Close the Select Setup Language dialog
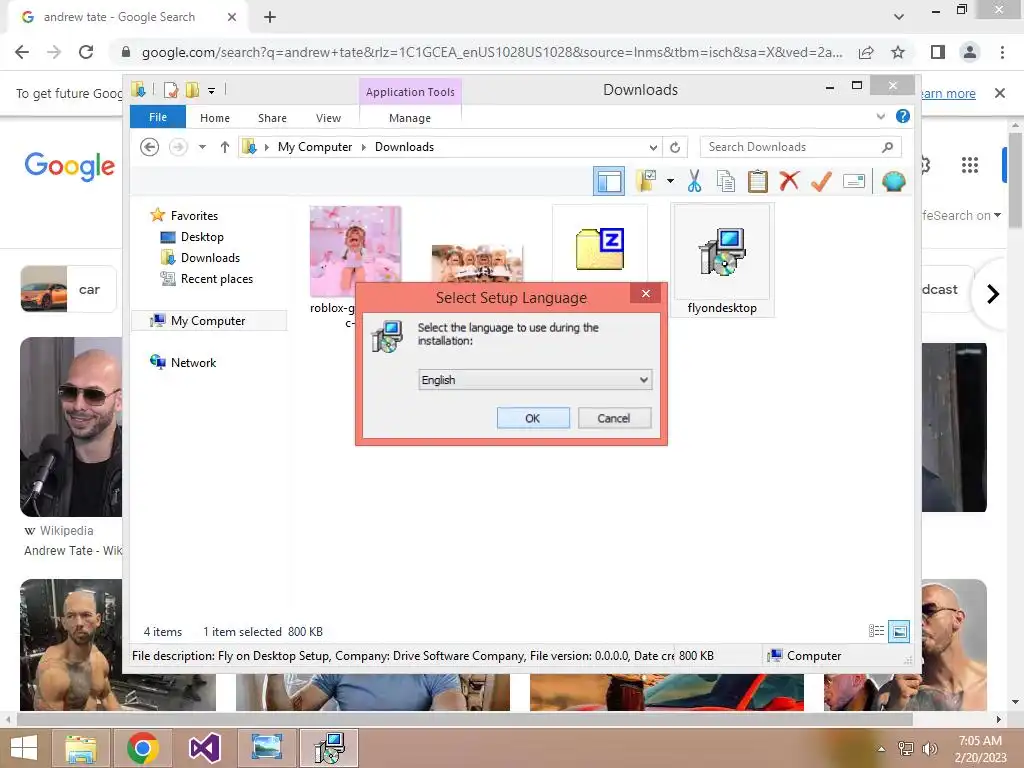 pos(646,293)
